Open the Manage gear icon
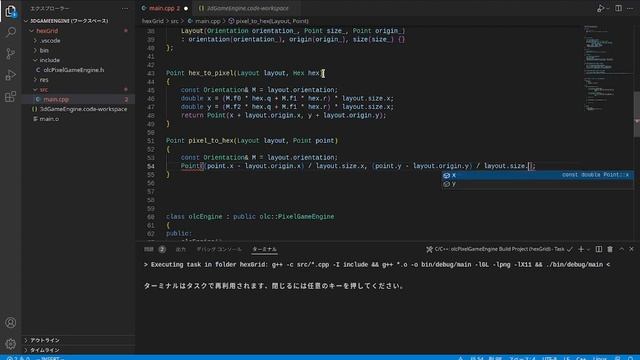The width and height of the screenshot is (640, 360). 11,344
